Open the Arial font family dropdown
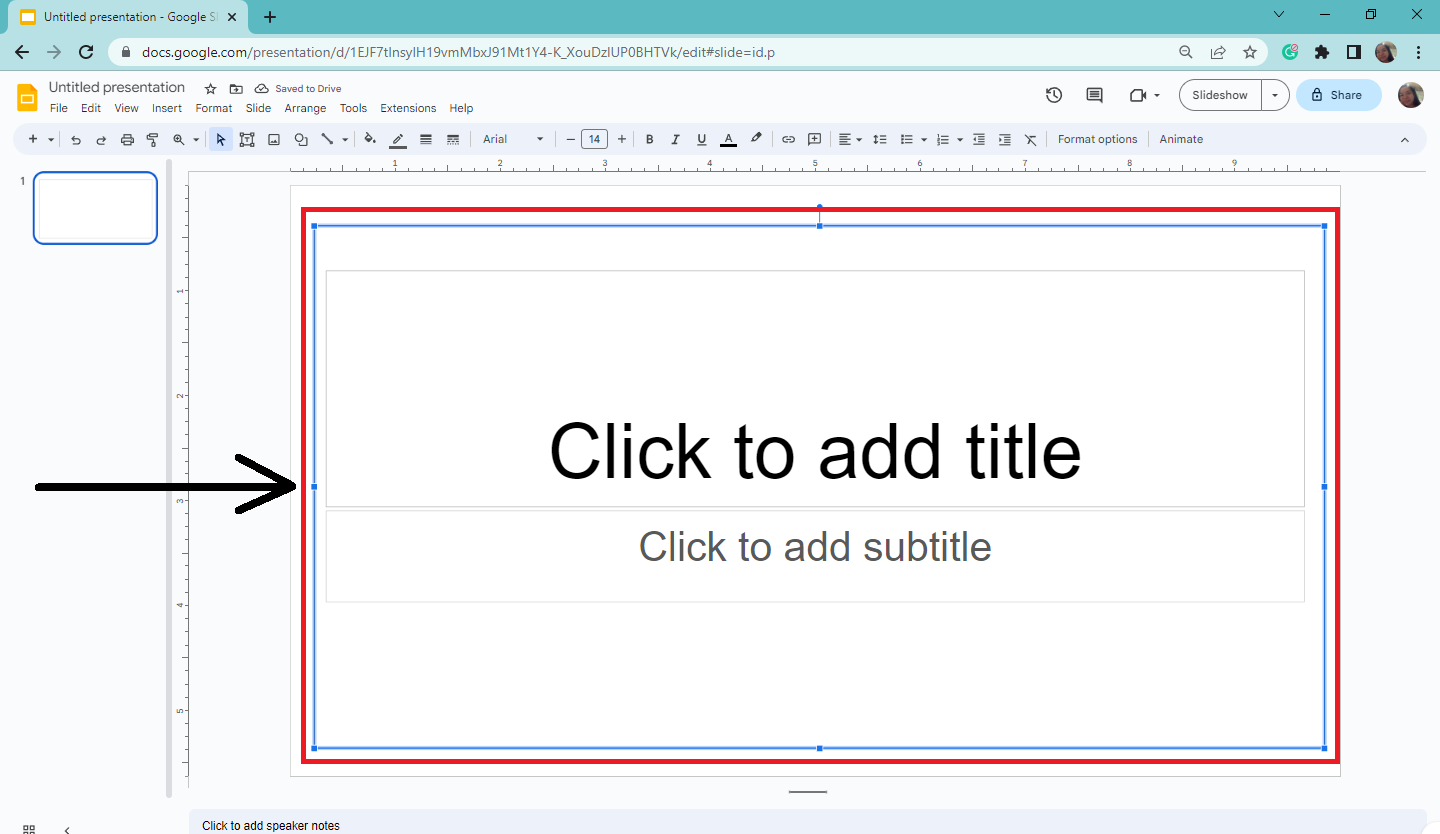 510,139
